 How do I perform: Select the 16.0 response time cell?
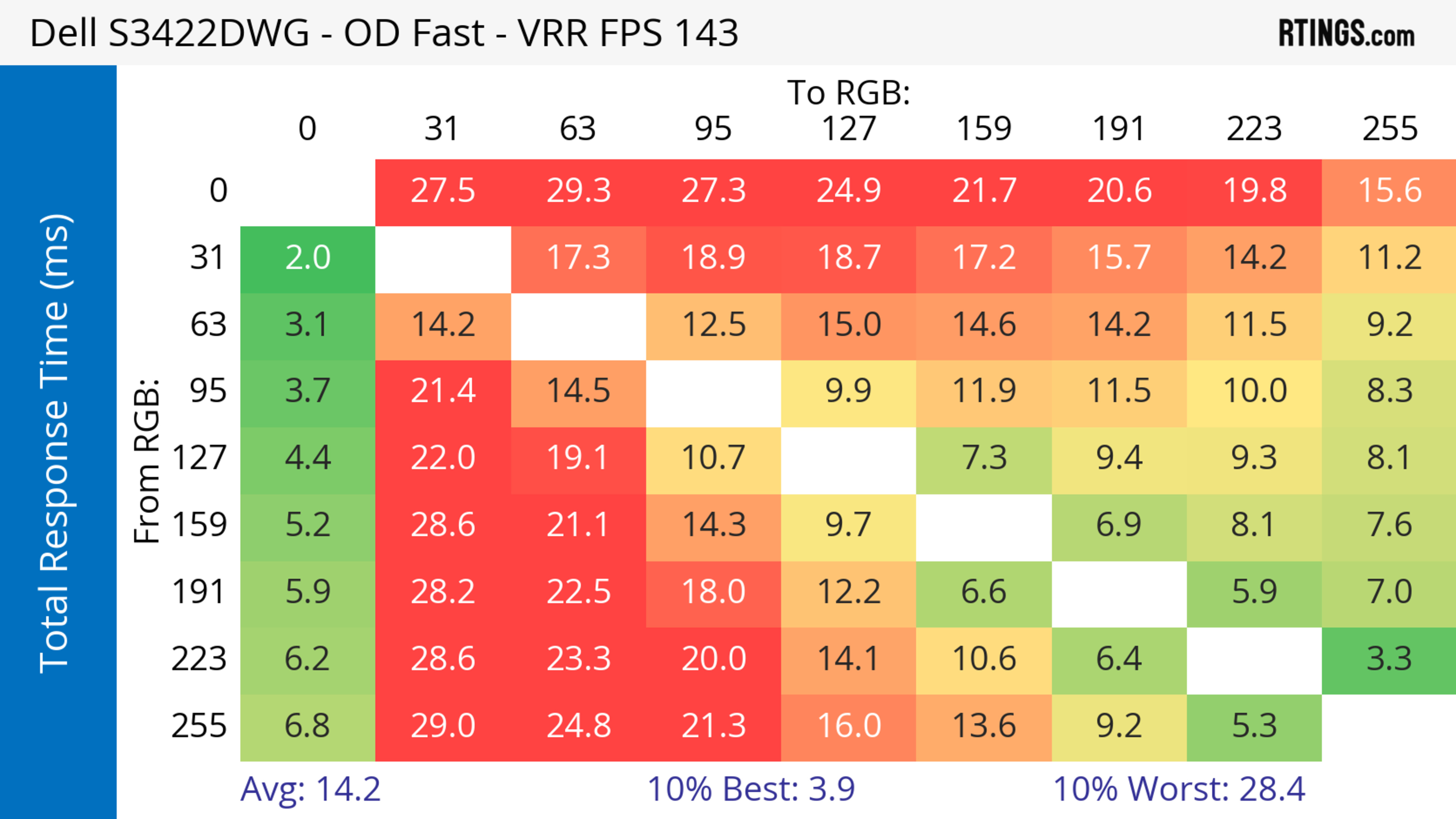point(849,726)
